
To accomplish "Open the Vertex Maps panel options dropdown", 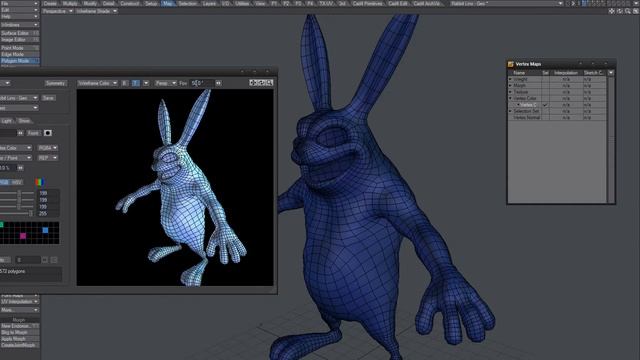I will [x=611, y=73].
